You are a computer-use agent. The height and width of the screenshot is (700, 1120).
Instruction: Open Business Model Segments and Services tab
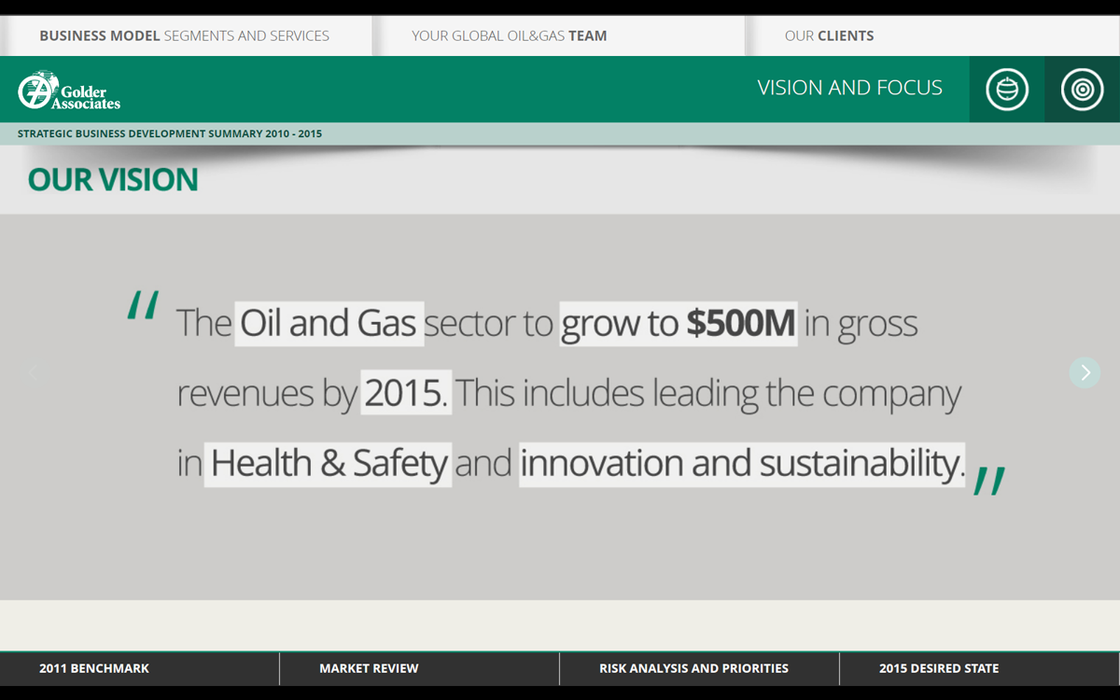click(x=184, y=36)
